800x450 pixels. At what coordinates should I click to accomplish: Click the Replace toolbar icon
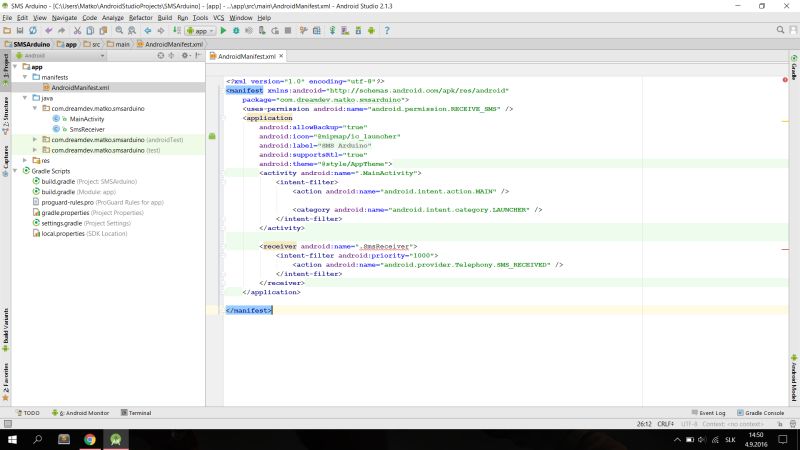click(x=132, y=31)
